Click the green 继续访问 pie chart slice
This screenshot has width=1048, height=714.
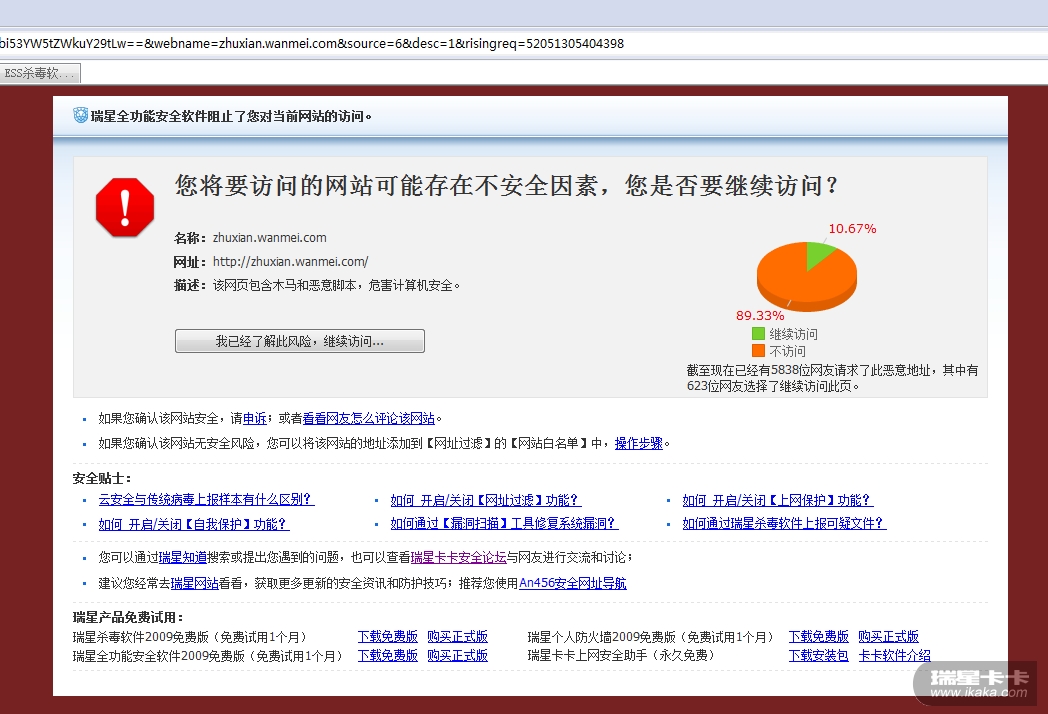coord(818,253)
